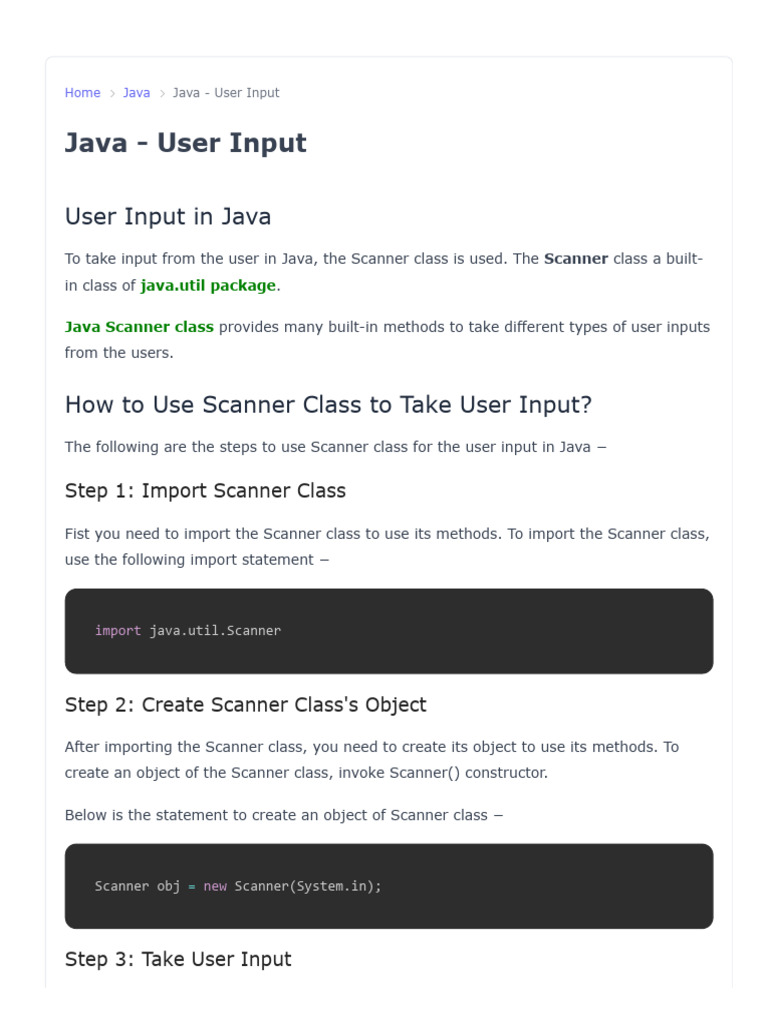This screenshot has height=1024, width=768.
Task: Click inside the Scanner obj code block
Action: click(x=389, y=886)
